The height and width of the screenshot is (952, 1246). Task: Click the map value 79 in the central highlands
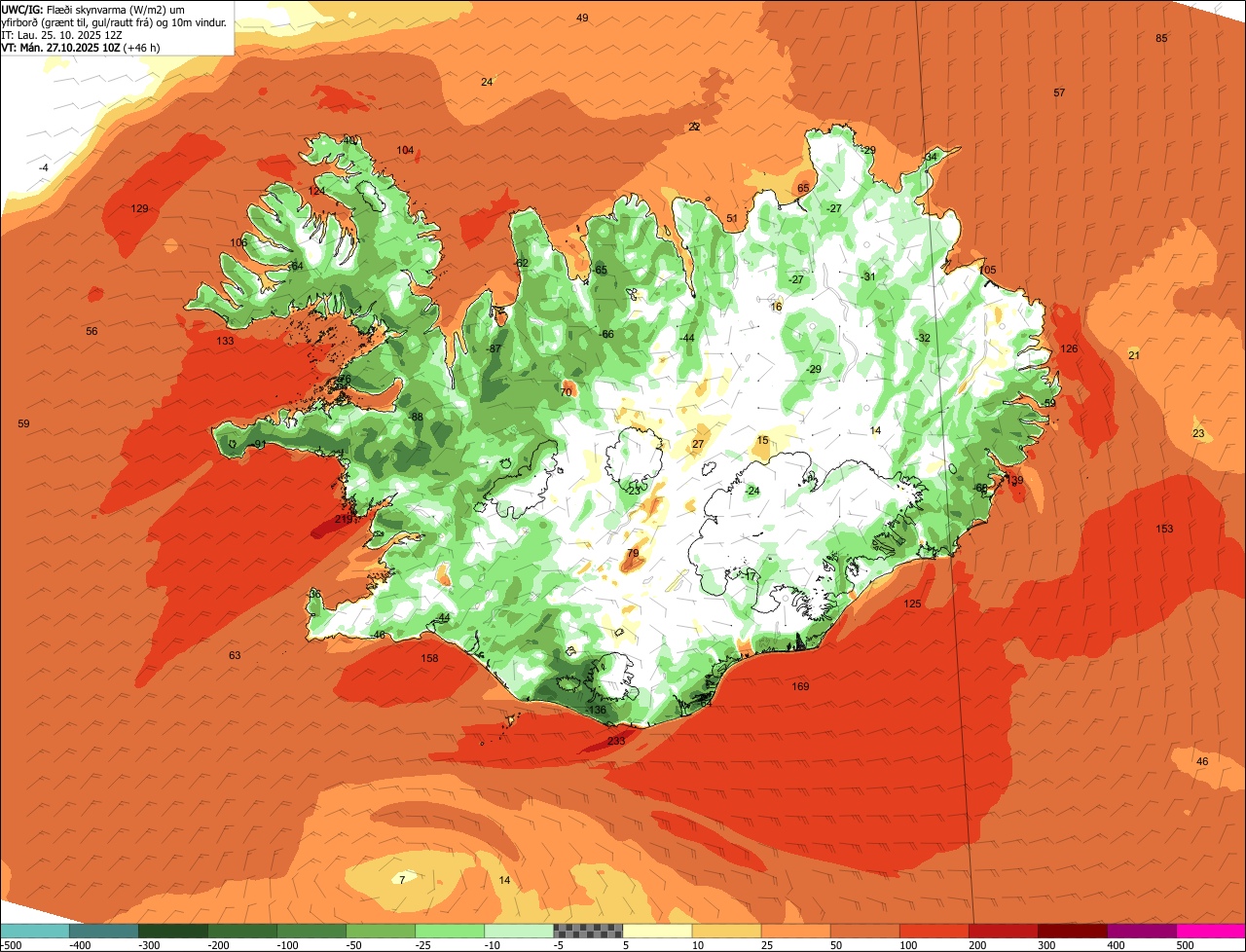[633, 553]
